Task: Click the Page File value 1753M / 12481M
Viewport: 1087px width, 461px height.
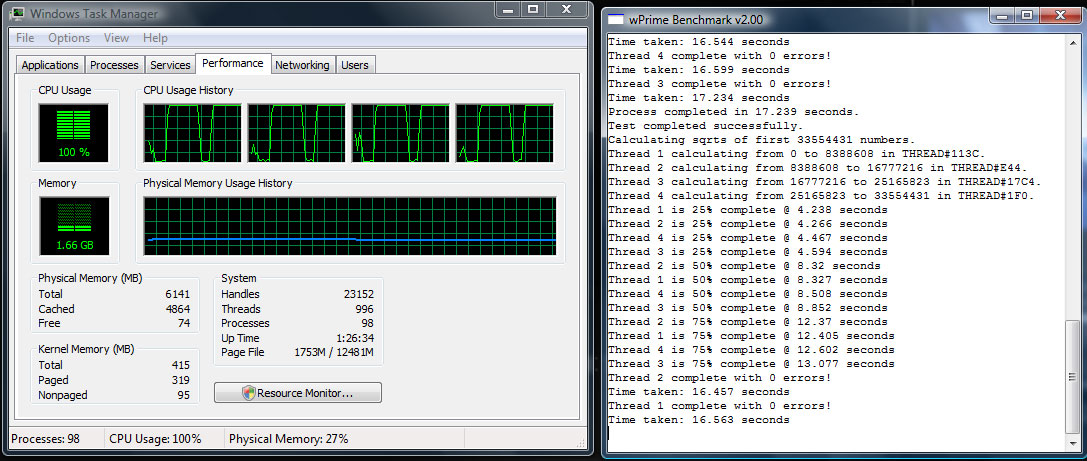Action: pos(334,353)
